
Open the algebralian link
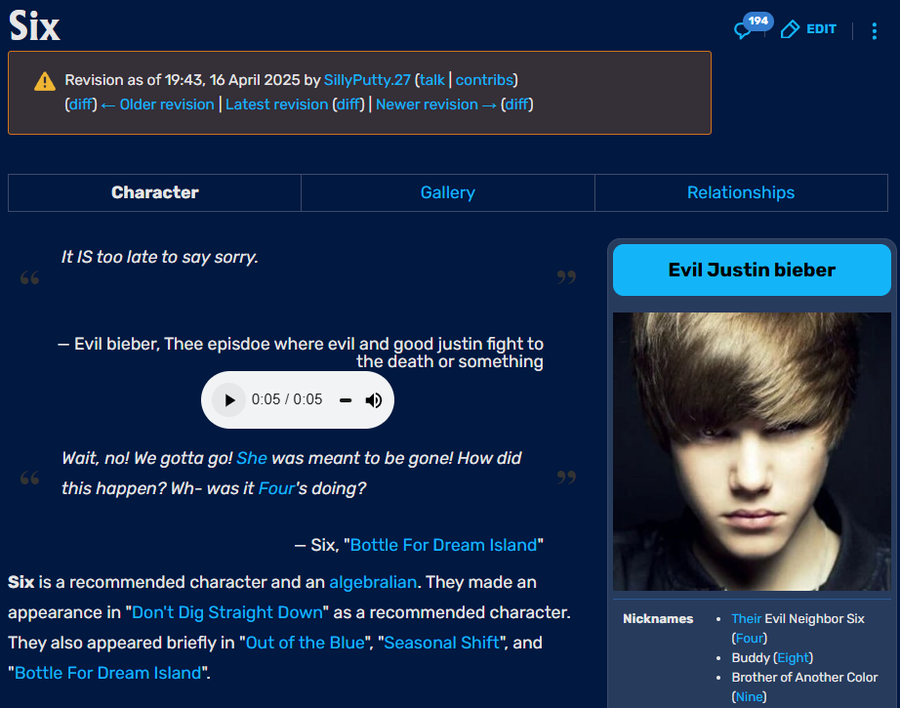click(373, 582)
